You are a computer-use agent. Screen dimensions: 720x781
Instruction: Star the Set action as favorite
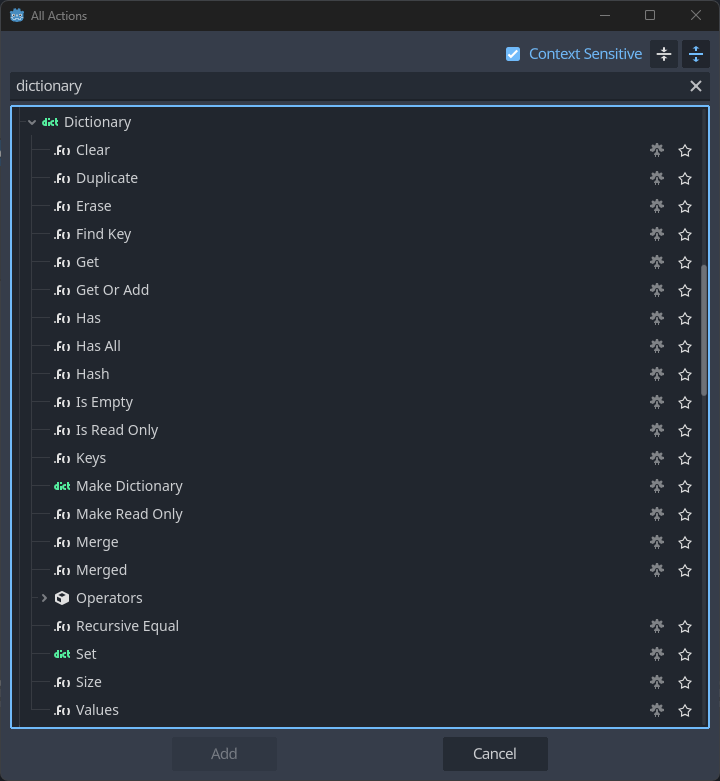coord(685,654)
